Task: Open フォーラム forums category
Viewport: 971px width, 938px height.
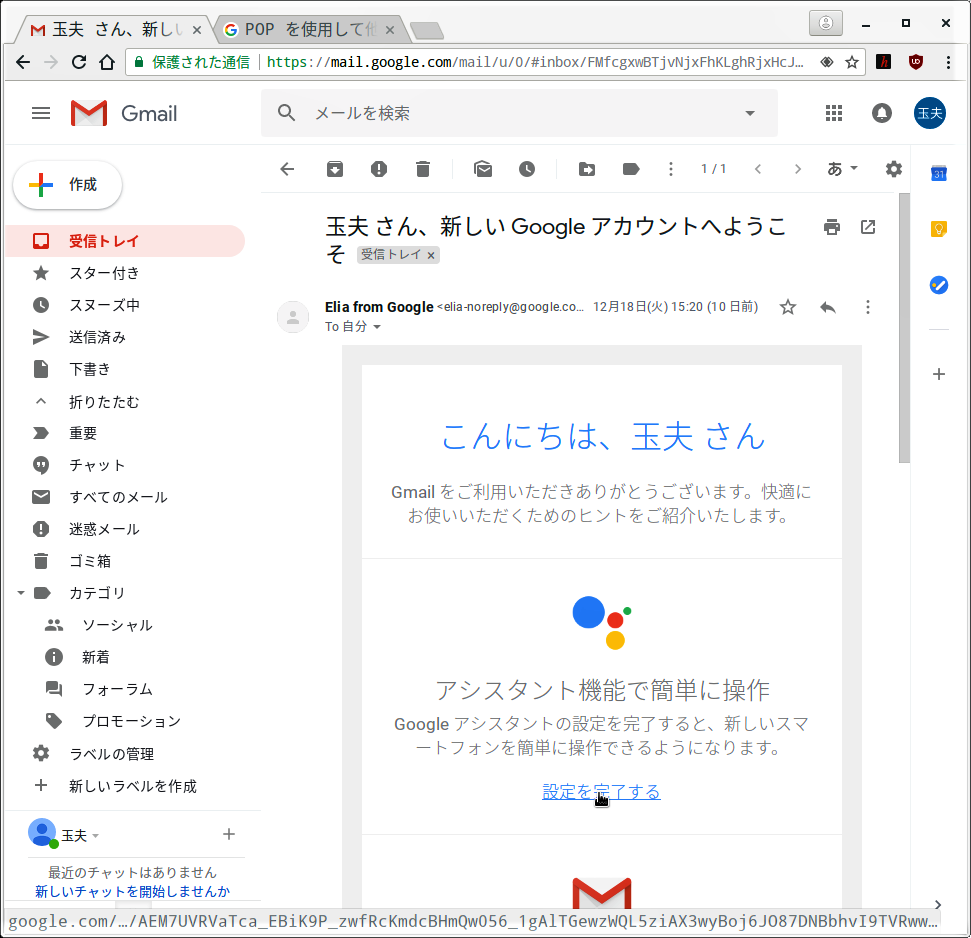Action: click(x=117, y=689)
